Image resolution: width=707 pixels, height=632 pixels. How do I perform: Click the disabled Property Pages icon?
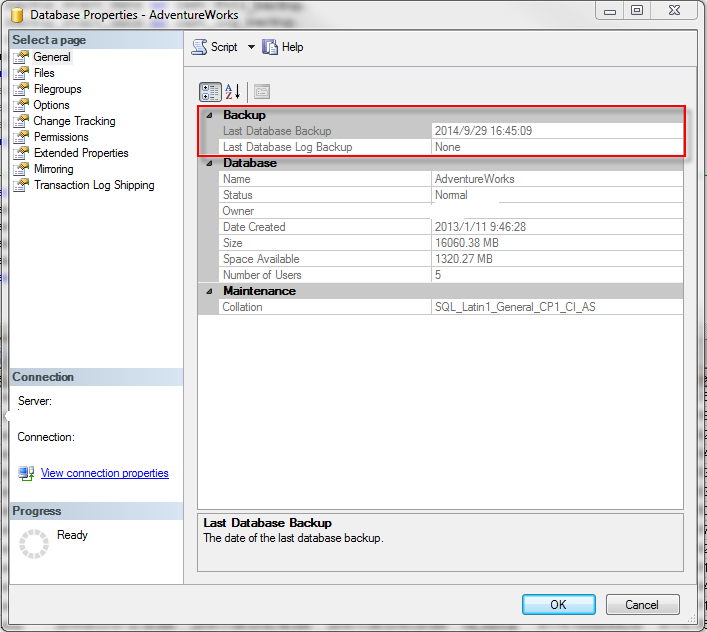[x=262, y=92]
